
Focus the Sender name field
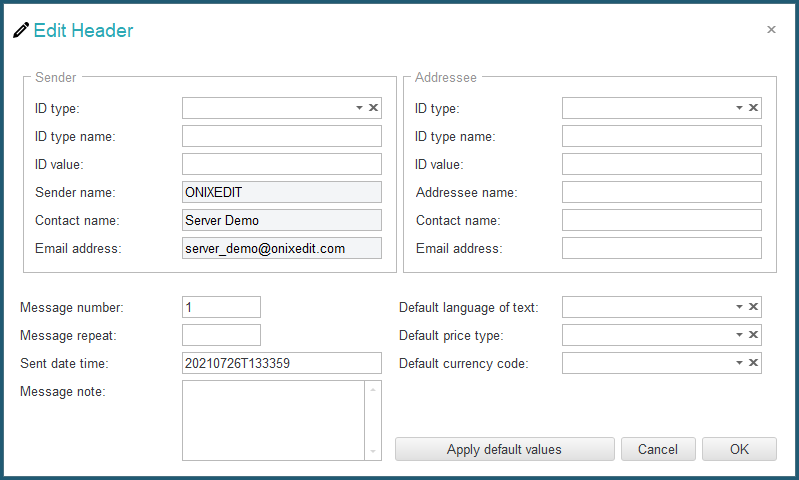pos(282,192)
